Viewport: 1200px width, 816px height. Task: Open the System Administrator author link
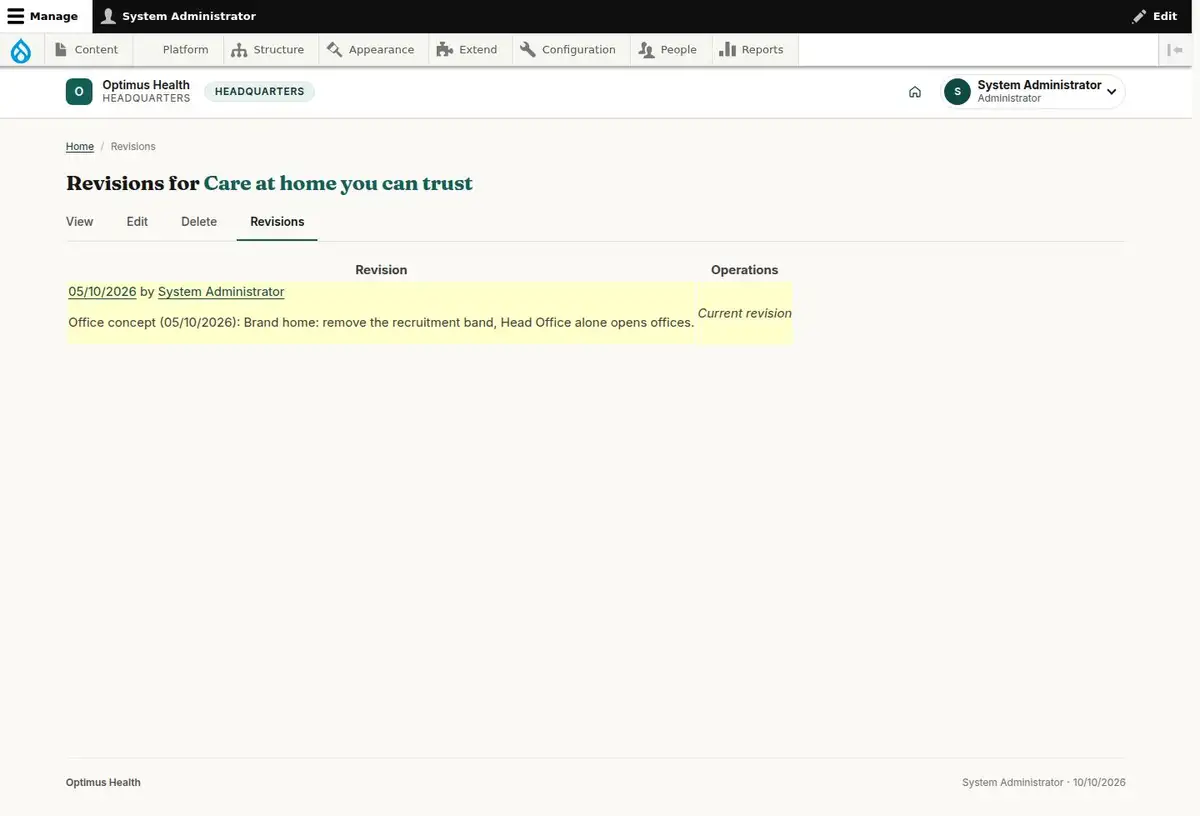coord(221,292)
